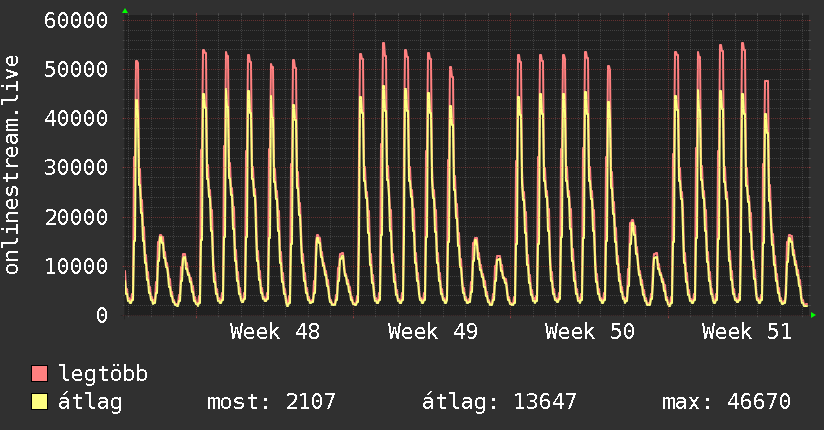Click the 60000 y-axis label
The image size is (824, 430).
(x=76, y=21)
